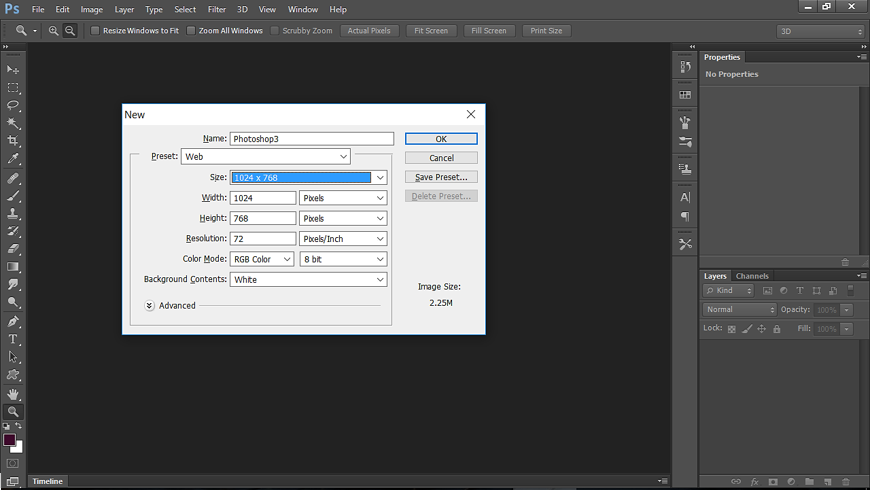Open the Filter menu
Viewport: 871px width, 492px height.
[x=217, y=9]
